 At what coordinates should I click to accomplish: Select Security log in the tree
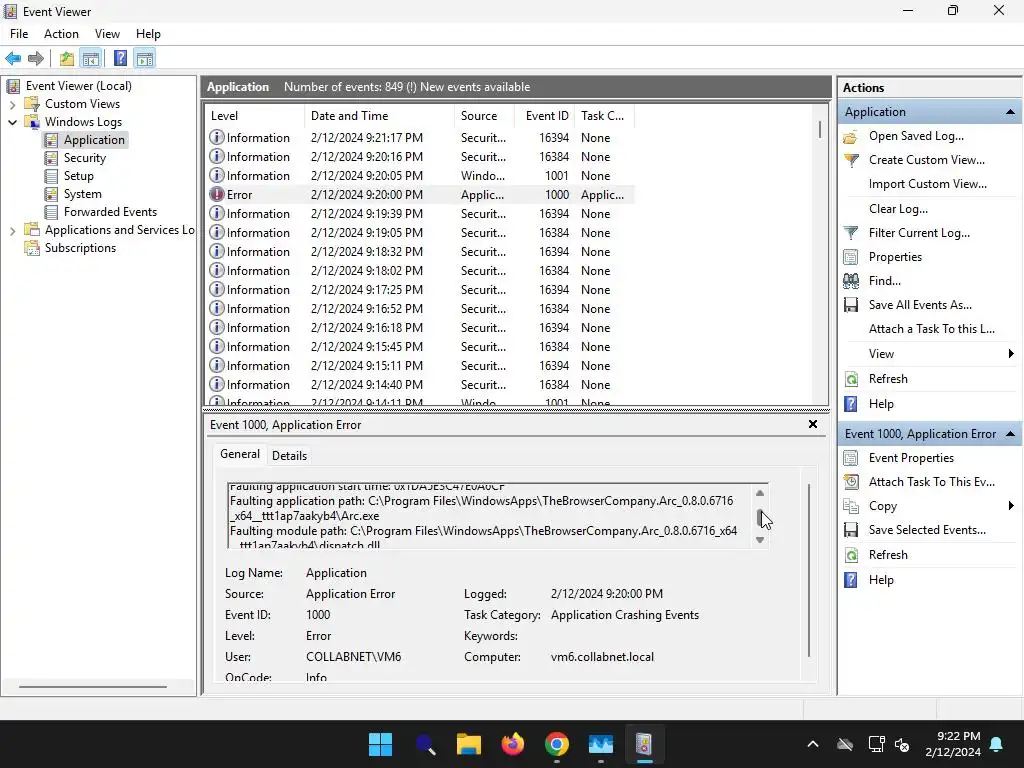tap(84, 158)
